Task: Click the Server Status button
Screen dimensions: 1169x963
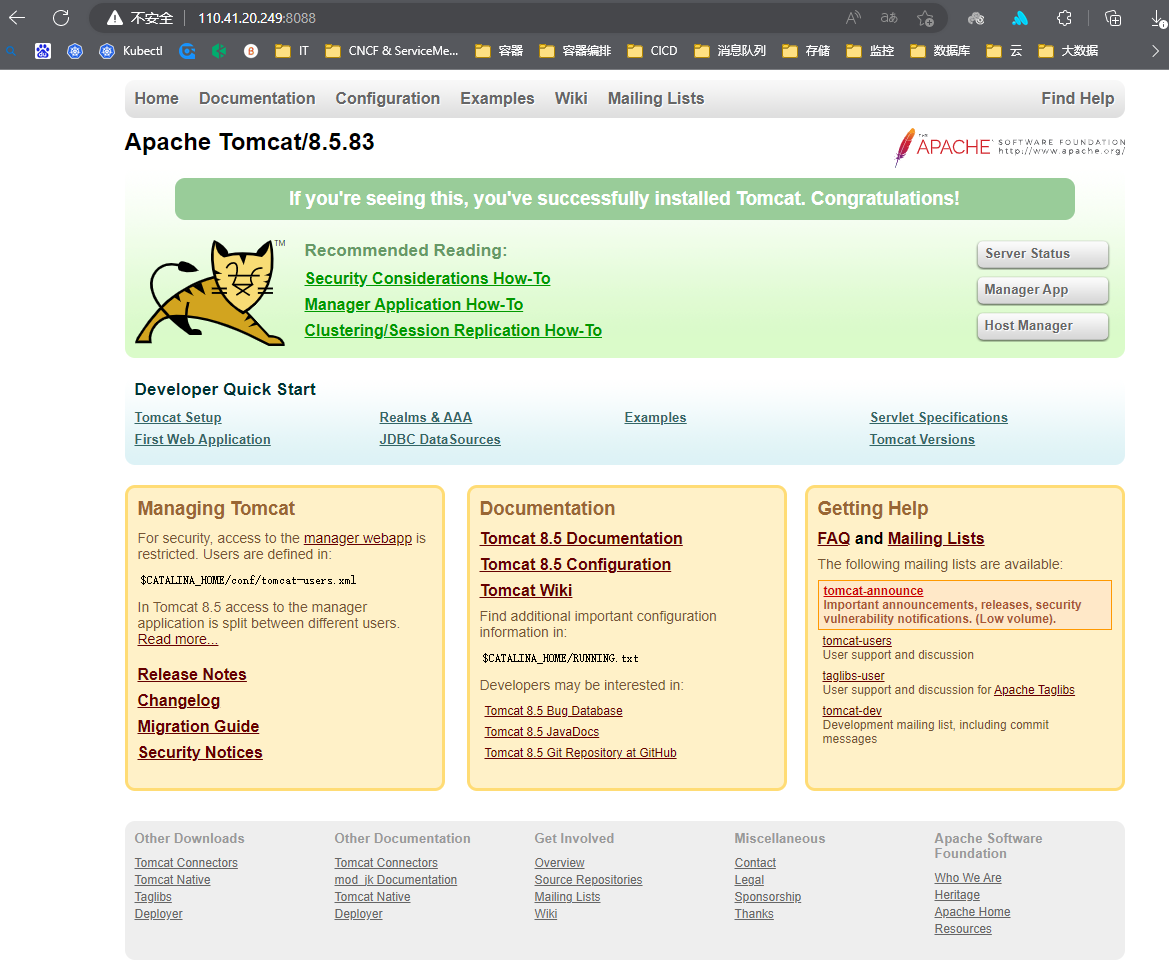Action: point(1042,253)
